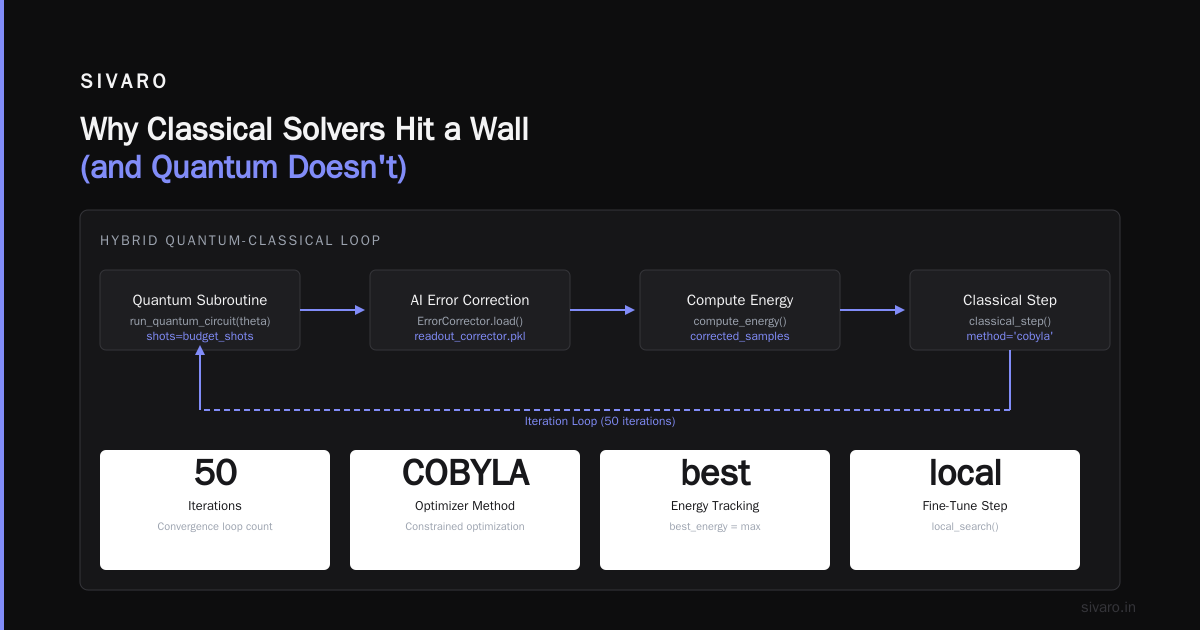Click the shots=budget_shots parameter text
Viewport: 1200px width, 630px height.
200,337
